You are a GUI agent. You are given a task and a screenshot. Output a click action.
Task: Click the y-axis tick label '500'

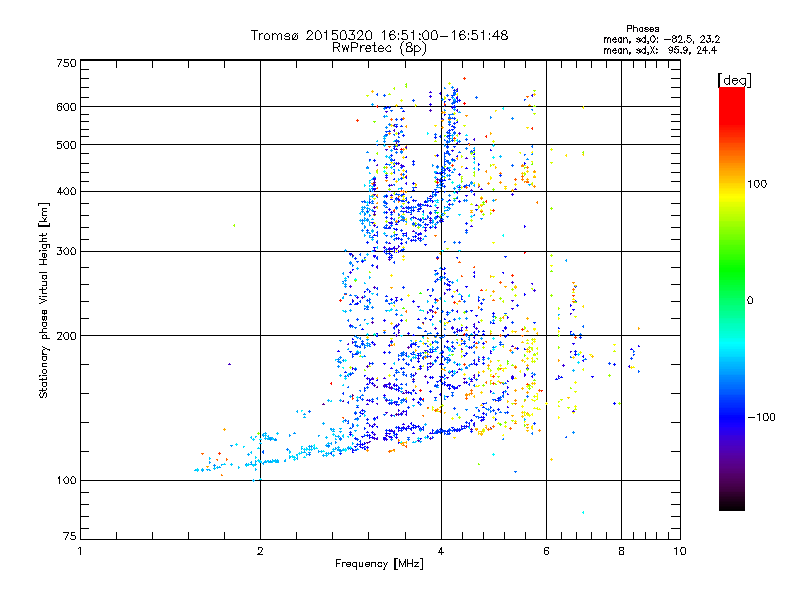(x=66, y=145)
